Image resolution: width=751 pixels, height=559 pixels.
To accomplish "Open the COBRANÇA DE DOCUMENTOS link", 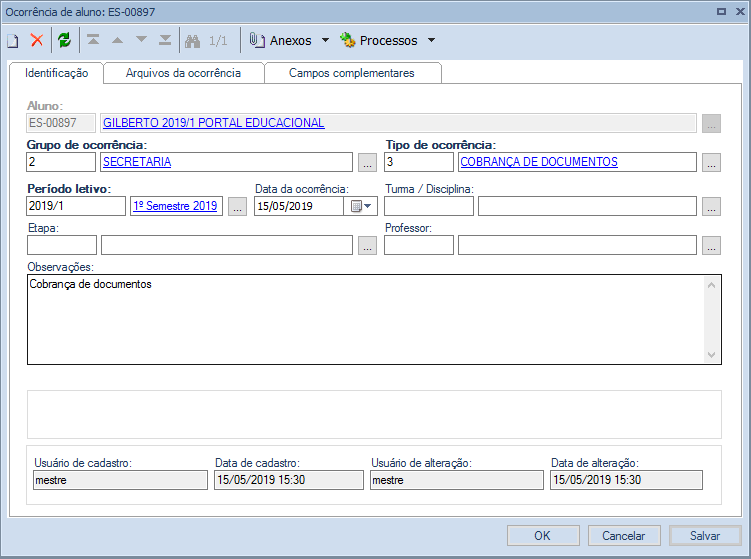I will [x=539, y=162].
